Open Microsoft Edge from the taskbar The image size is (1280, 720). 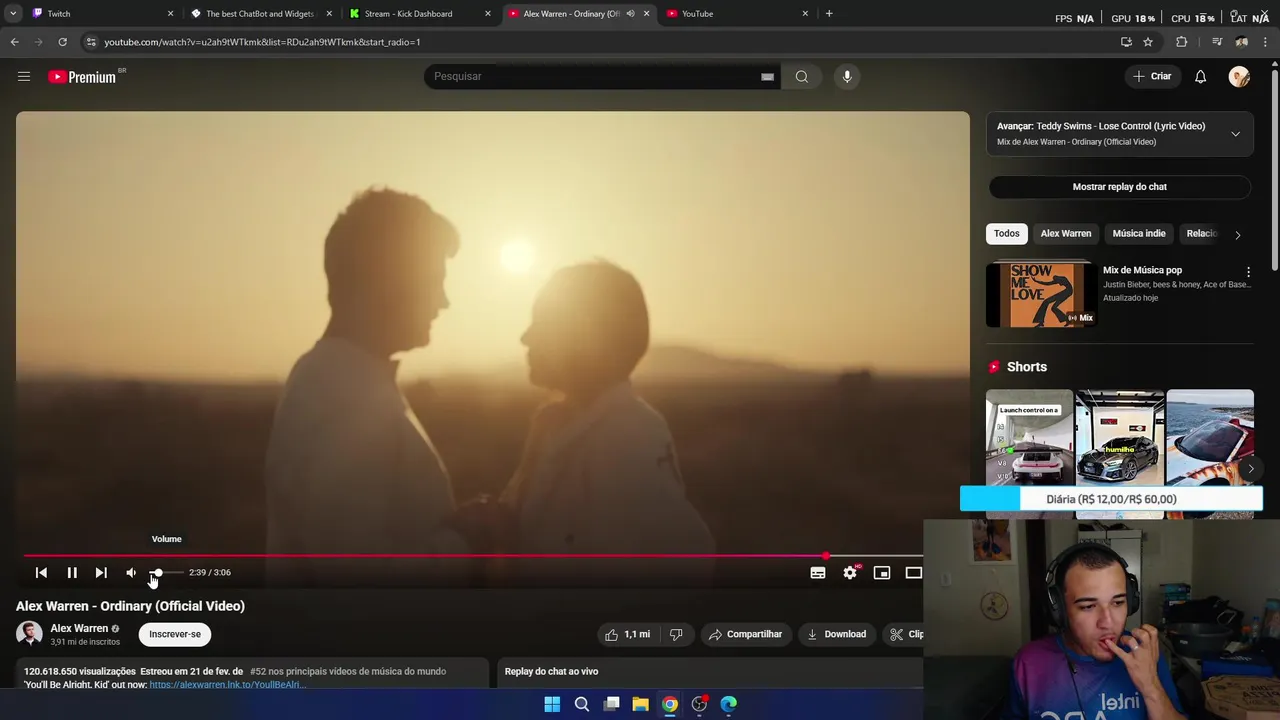point(729,704)
